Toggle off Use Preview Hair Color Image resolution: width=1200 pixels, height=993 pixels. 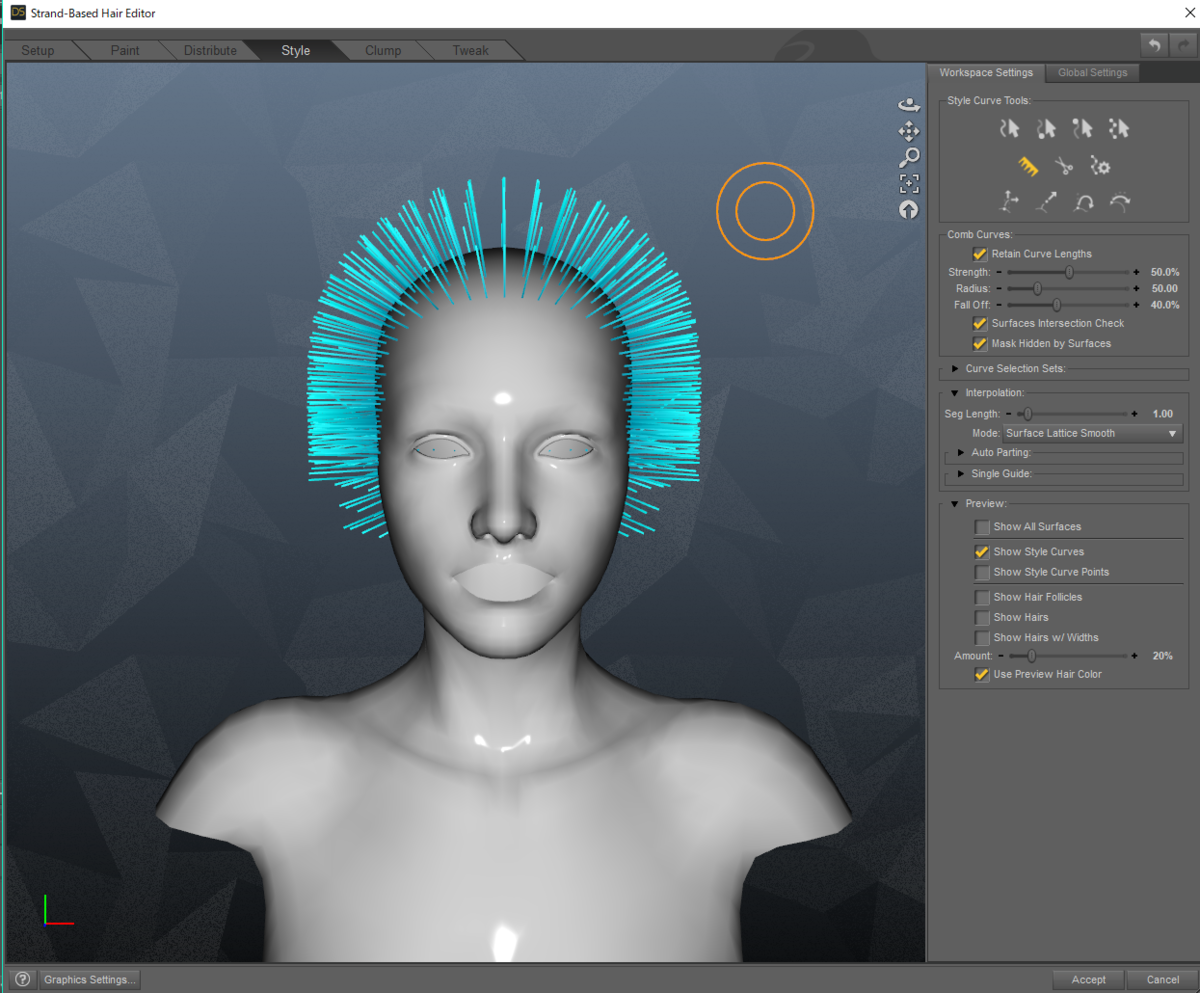[981, 674]
